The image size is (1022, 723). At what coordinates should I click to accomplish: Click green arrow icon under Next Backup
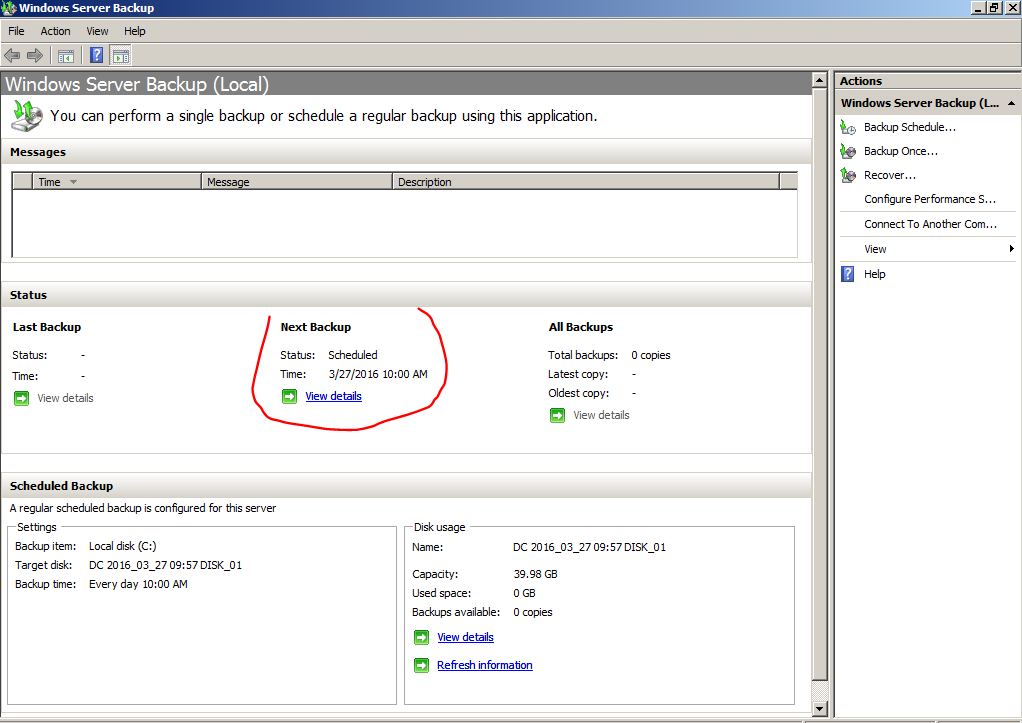[x=289, y=396]
